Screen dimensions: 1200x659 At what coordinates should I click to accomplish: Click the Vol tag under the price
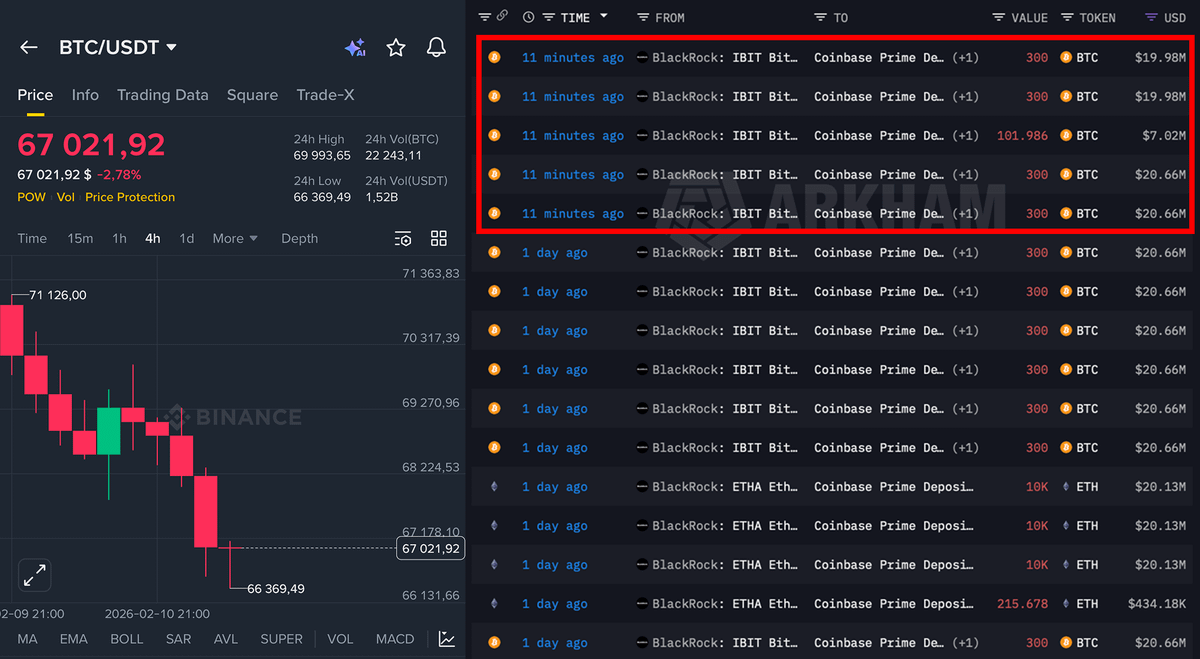pyautogui.click(x=66, y=197)
